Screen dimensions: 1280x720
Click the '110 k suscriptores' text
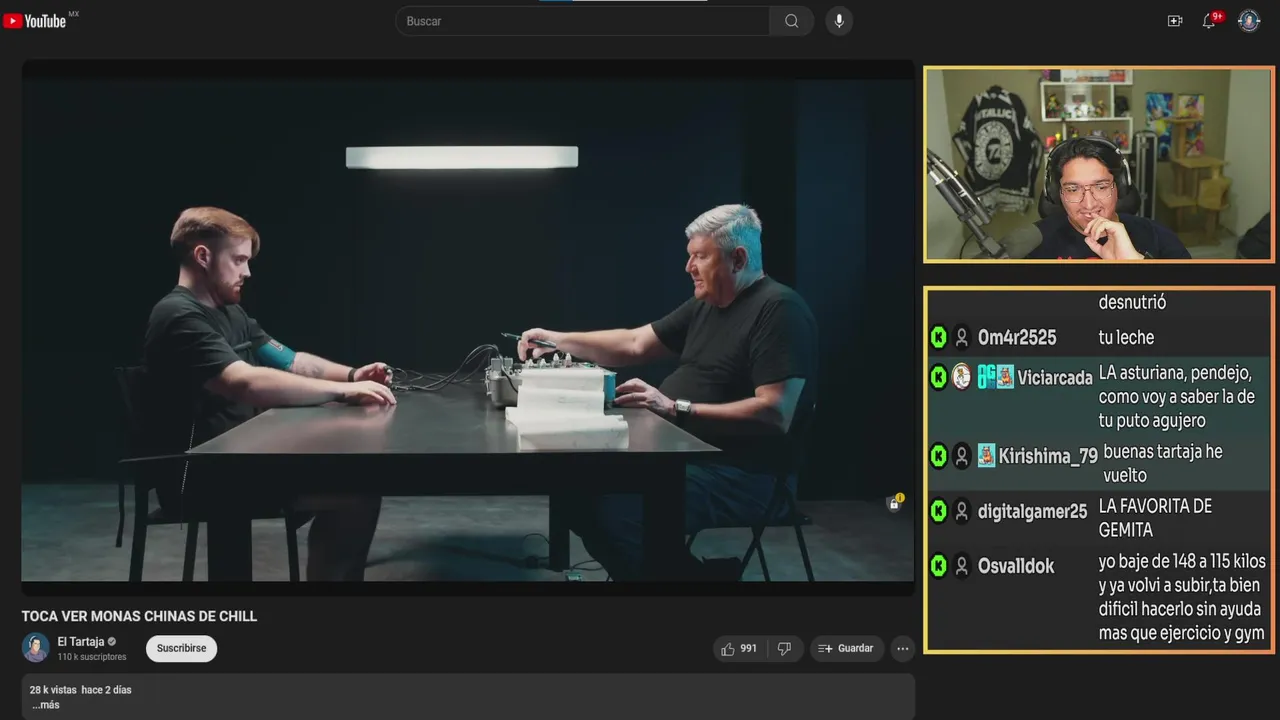point(92,657)
